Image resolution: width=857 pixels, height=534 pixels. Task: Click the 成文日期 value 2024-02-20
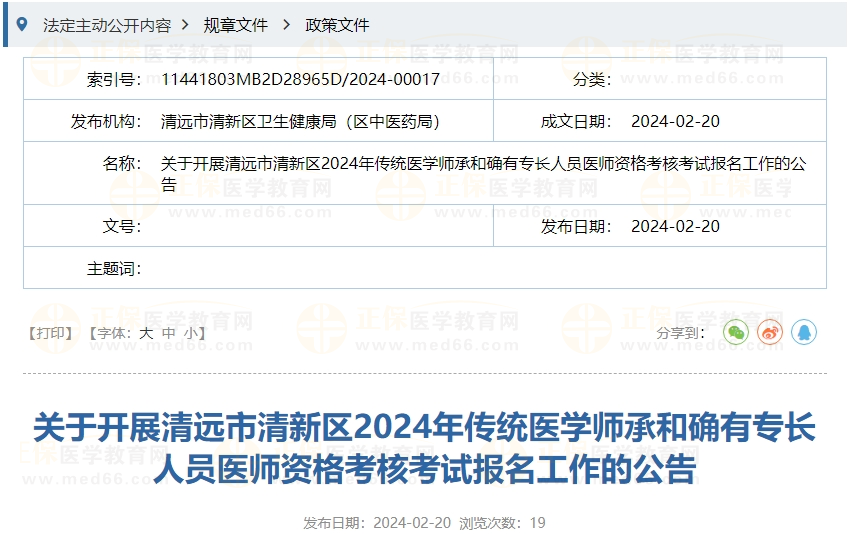click(x=675, y=121)
